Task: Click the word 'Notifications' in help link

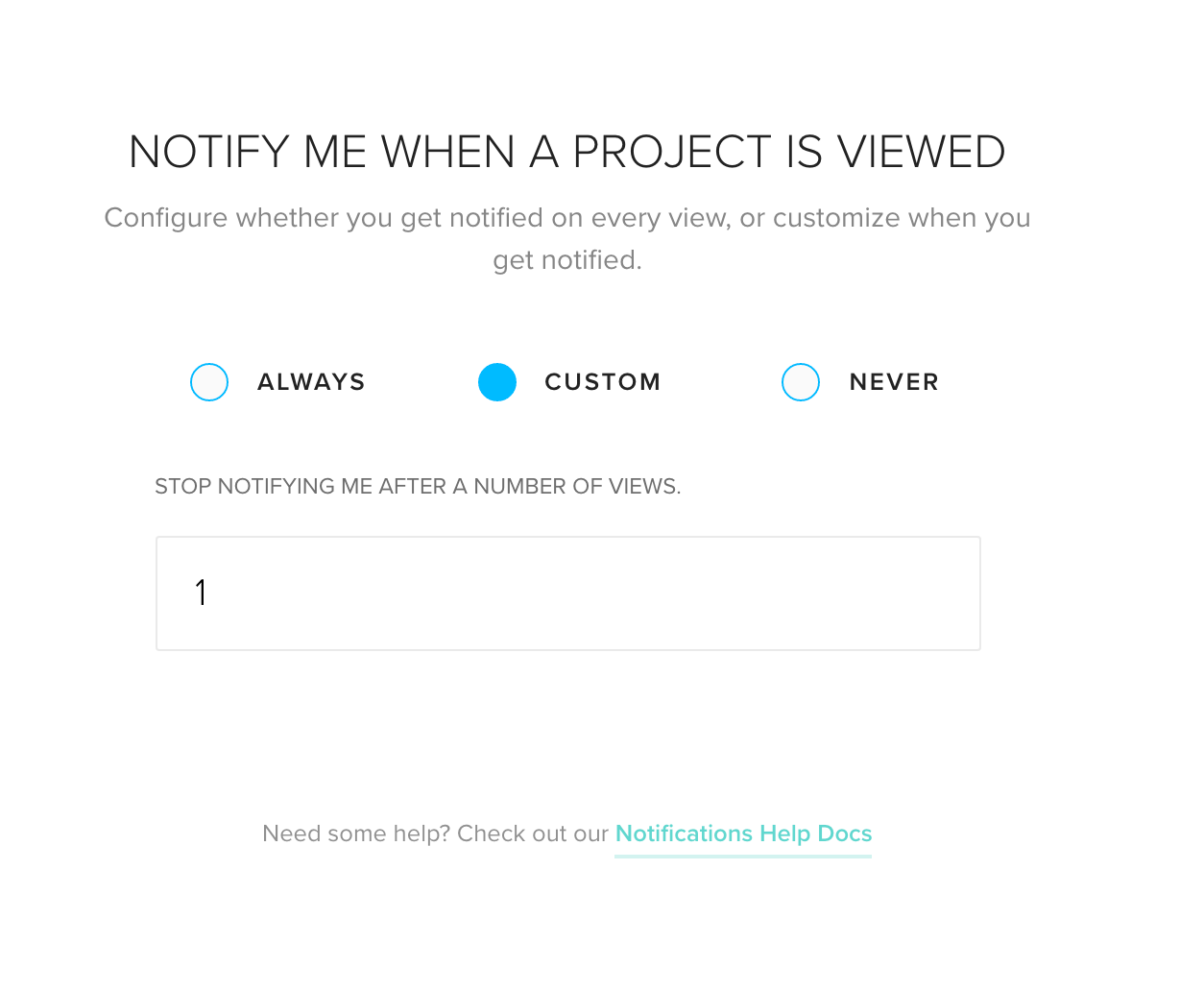Action: (684, 834)
